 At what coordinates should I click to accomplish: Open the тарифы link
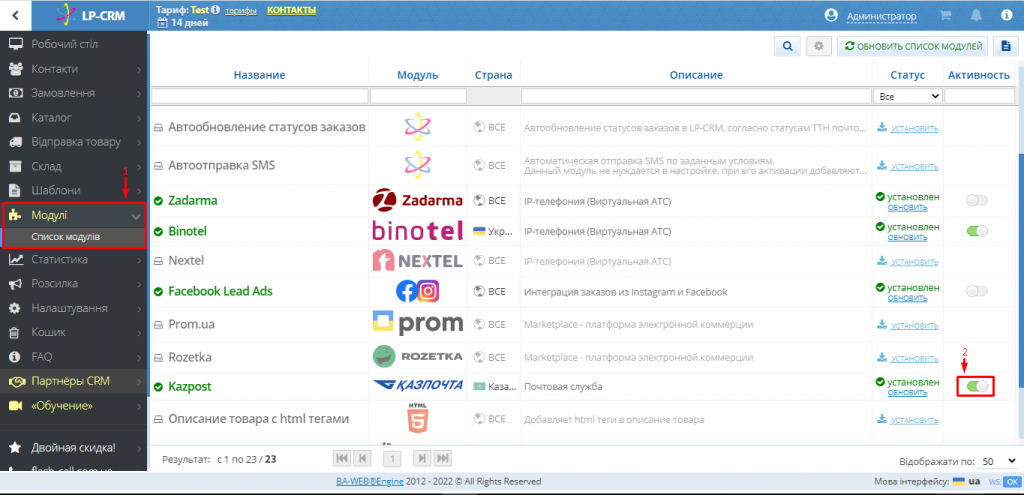[241, 11]
